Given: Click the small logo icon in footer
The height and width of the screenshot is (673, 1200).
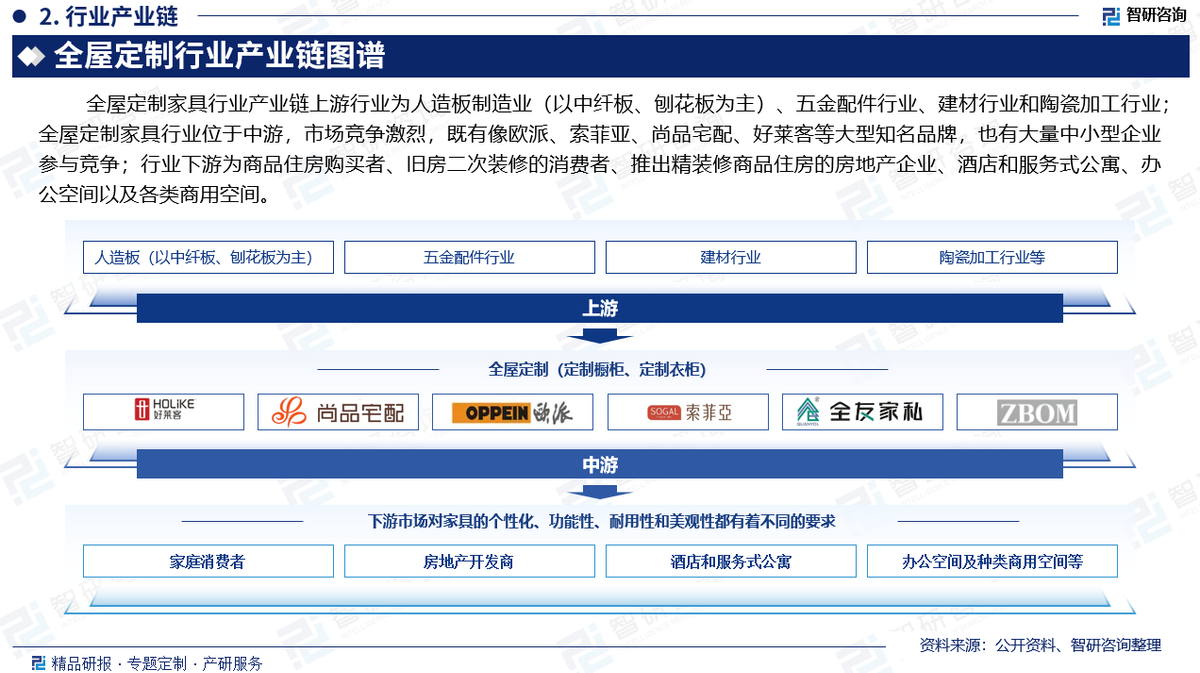Looking at the screenshot, I should pos(39,663).
